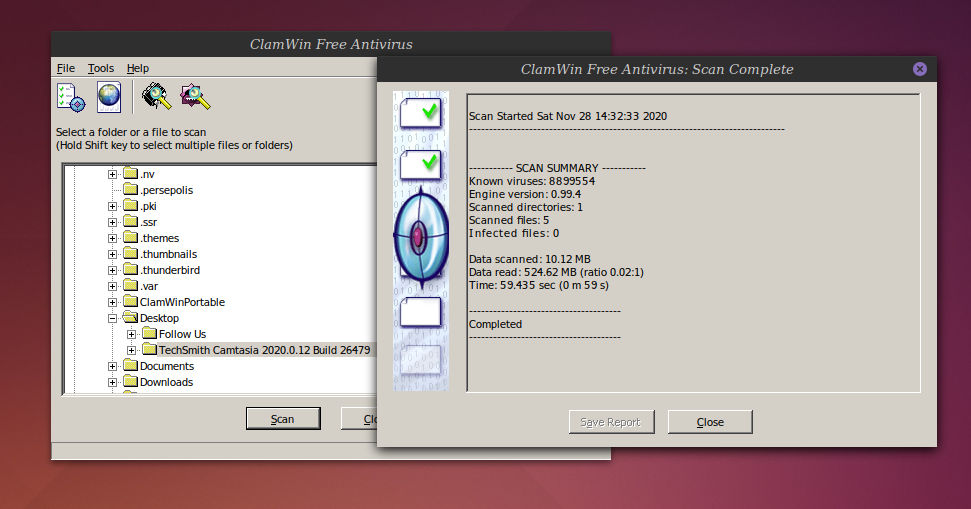Expand the ClamWinPortable folder node
This screenshot has width=971, height=509.
112,303
